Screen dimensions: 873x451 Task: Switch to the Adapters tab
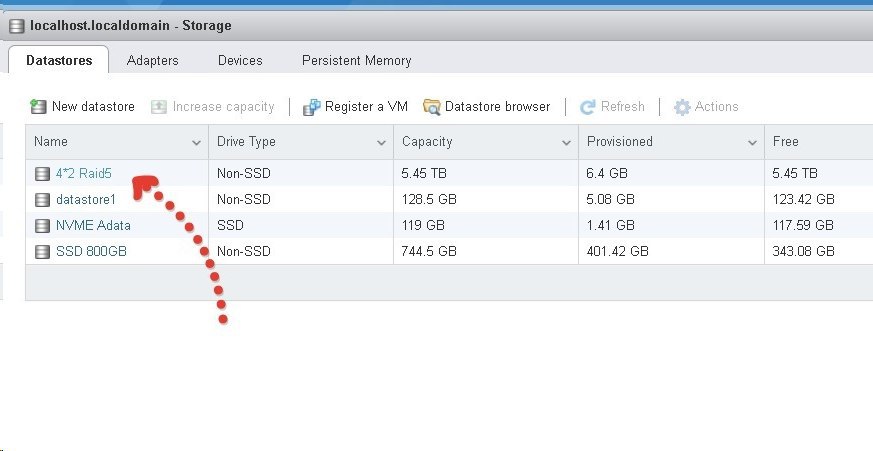153,60
